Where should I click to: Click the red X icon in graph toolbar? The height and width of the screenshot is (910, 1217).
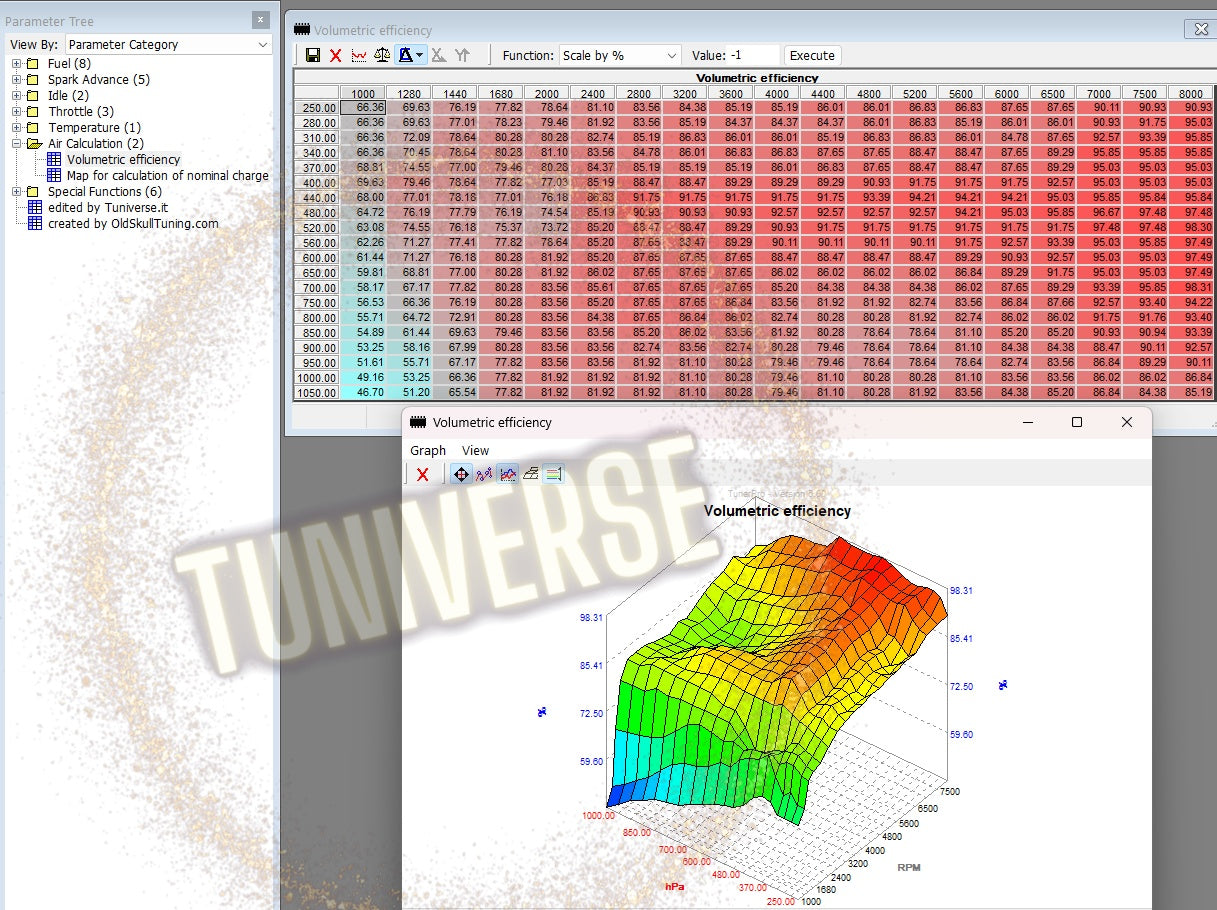[423, 474]
